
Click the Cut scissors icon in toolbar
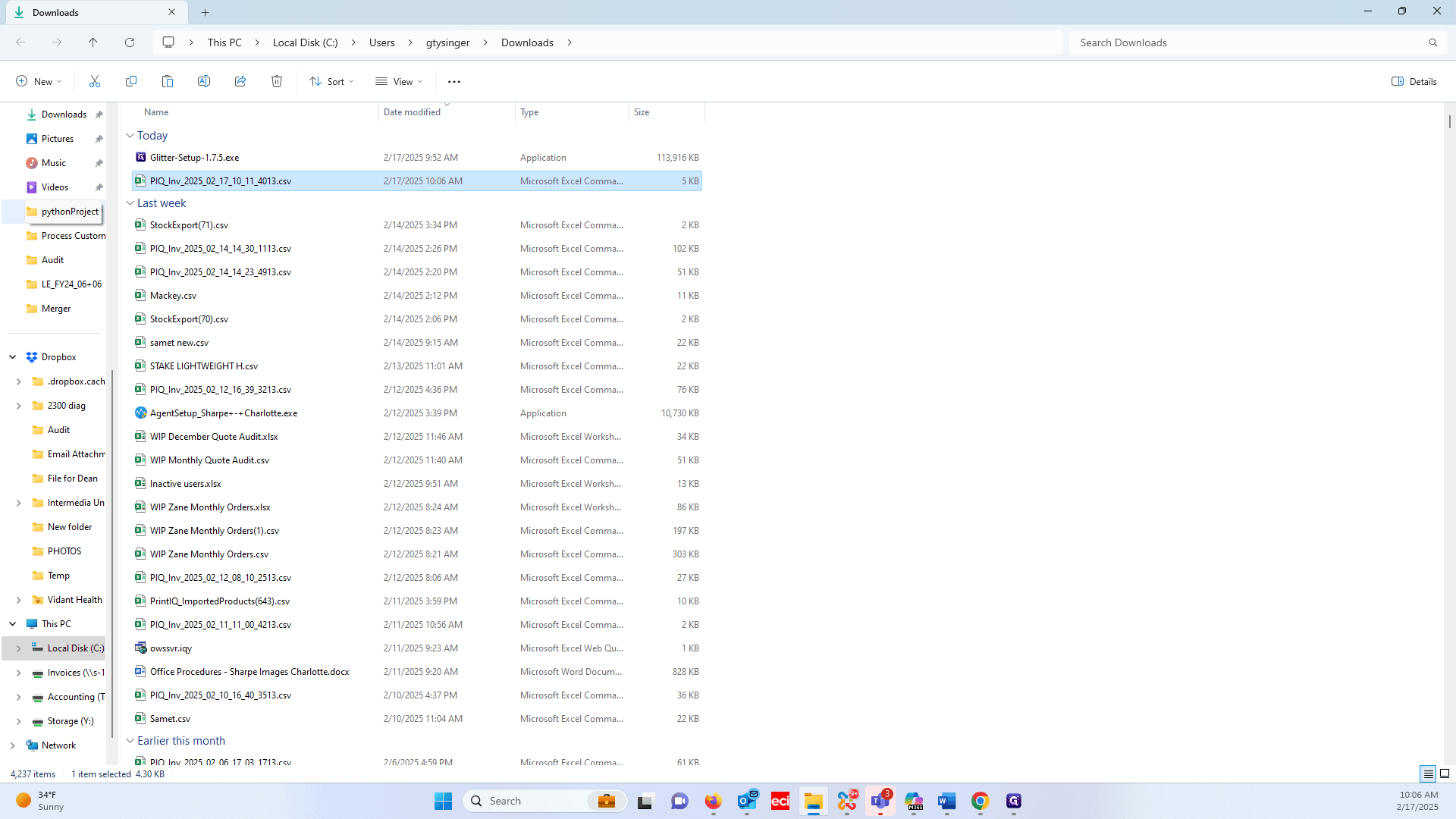coord(95,81)
